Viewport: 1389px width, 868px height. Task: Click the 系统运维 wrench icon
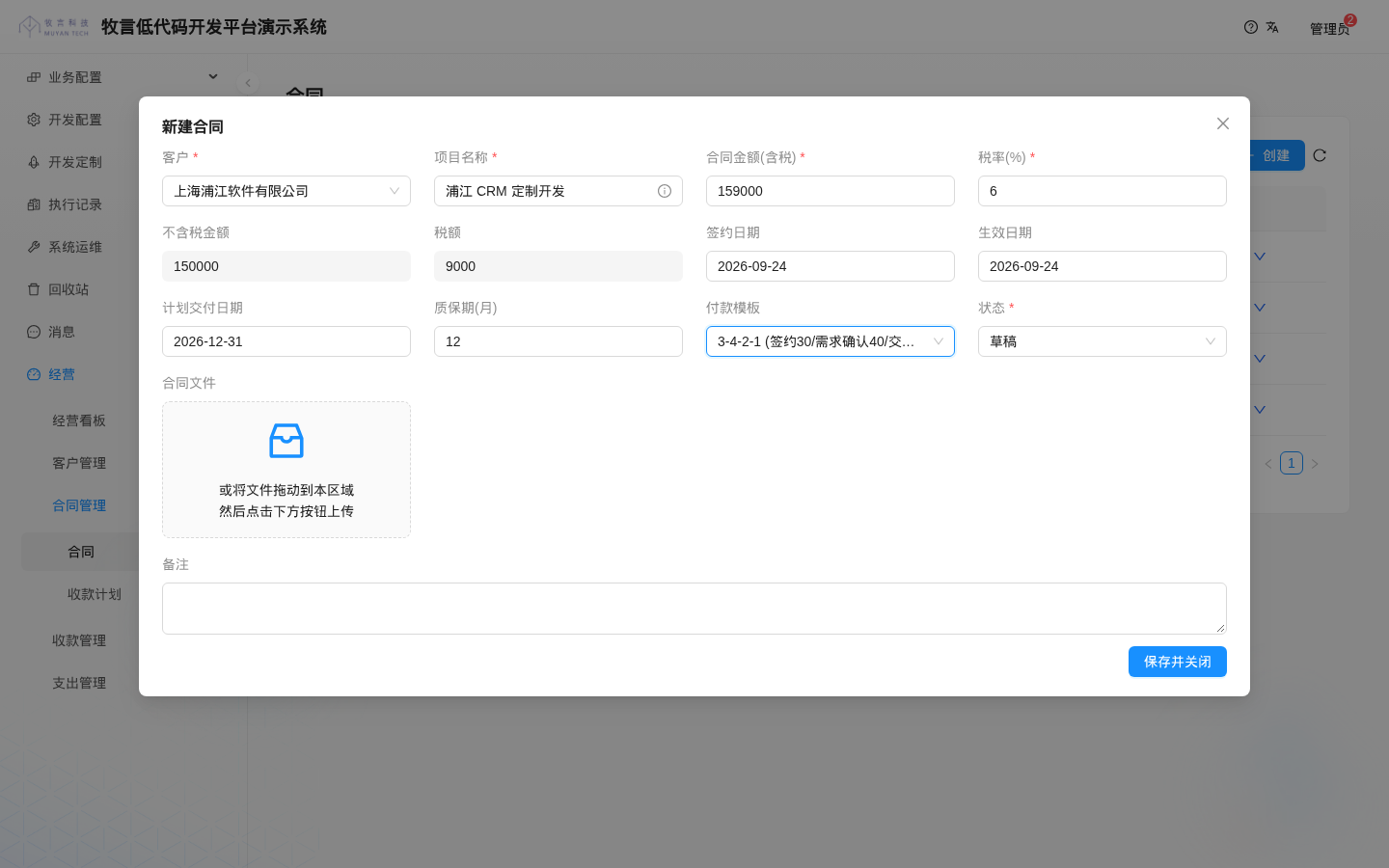[34, 247]
